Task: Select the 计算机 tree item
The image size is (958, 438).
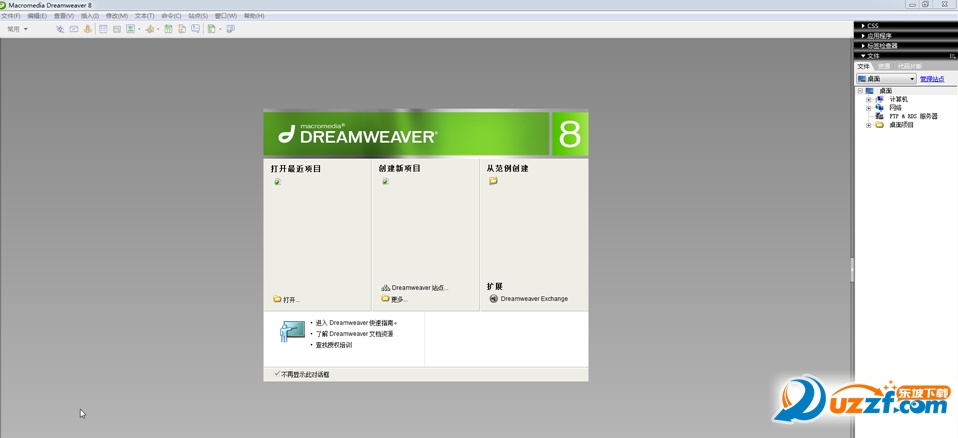Action: 898,99
